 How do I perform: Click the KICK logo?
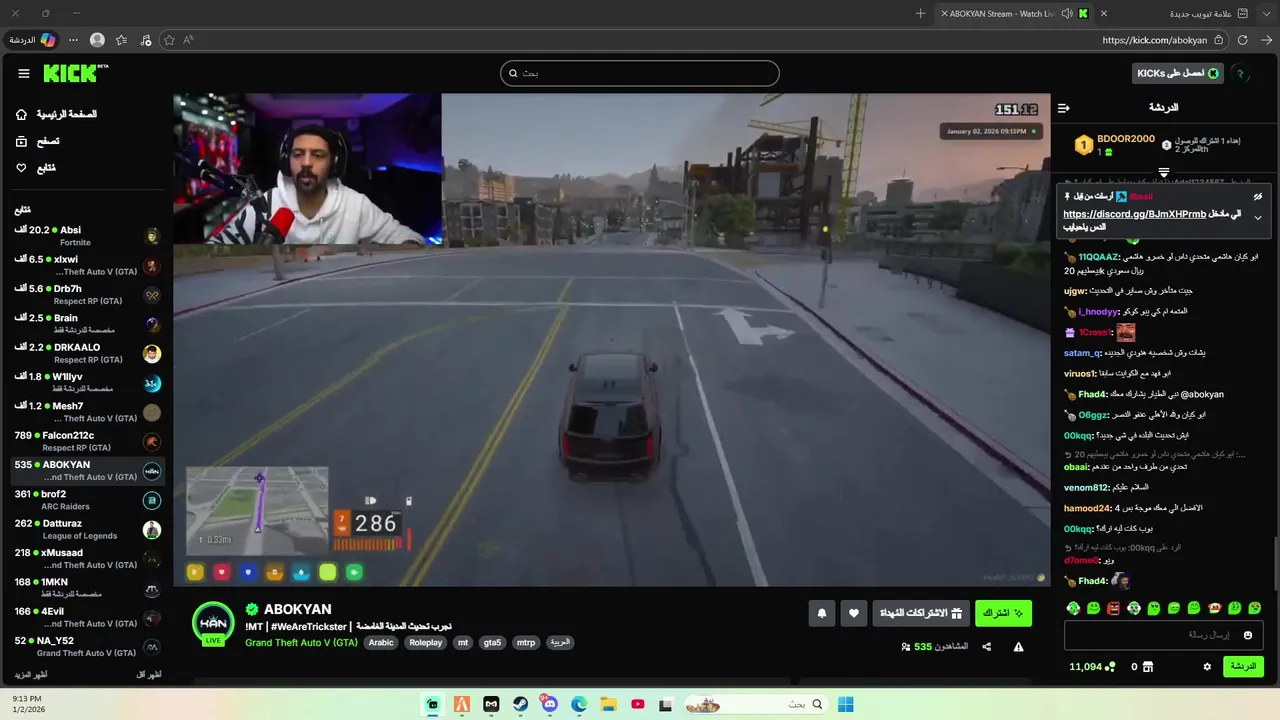click(74, 73)
